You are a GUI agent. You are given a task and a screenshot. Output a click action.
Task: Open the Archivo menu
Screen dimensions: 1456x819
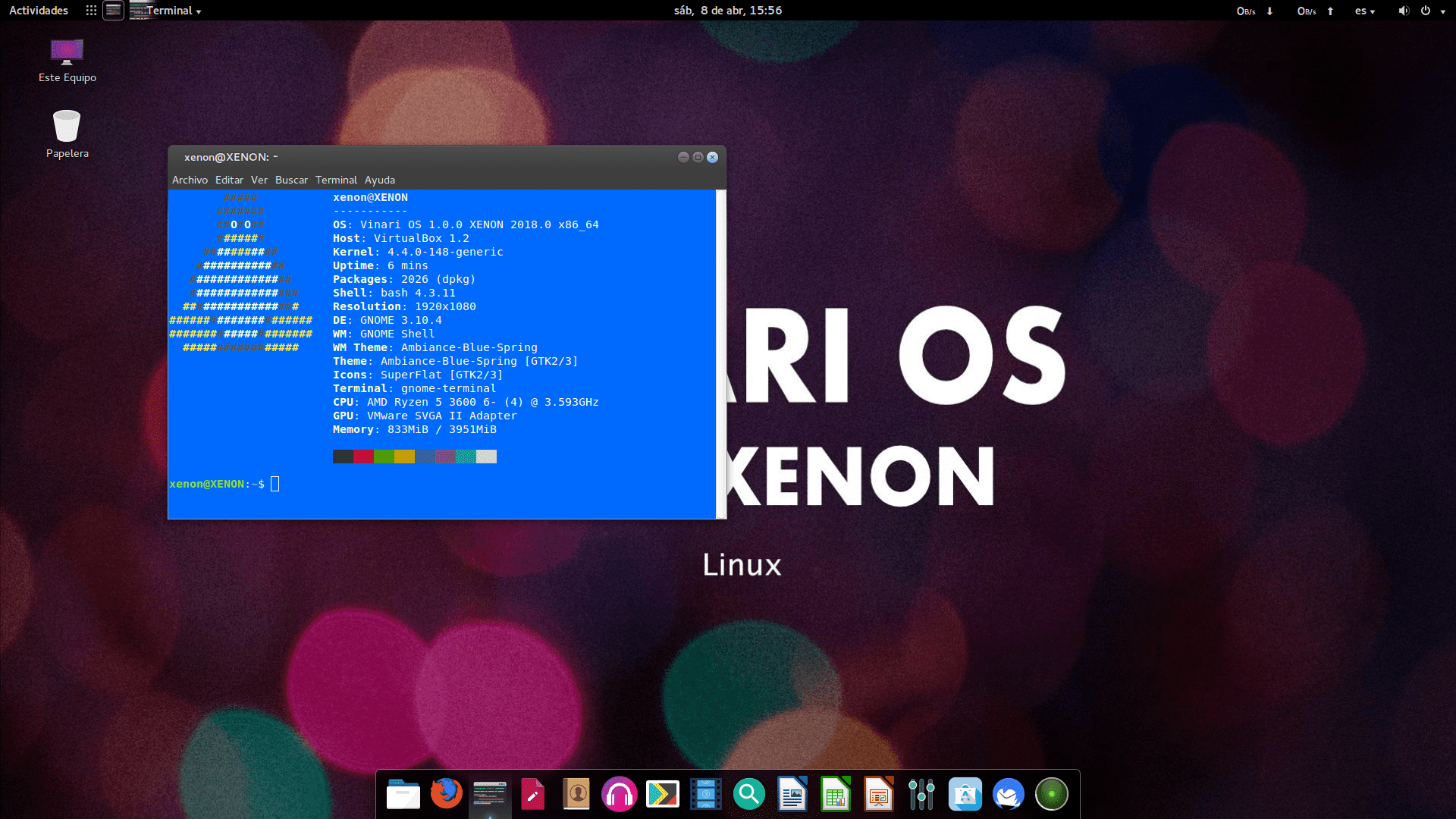(190, 180)
